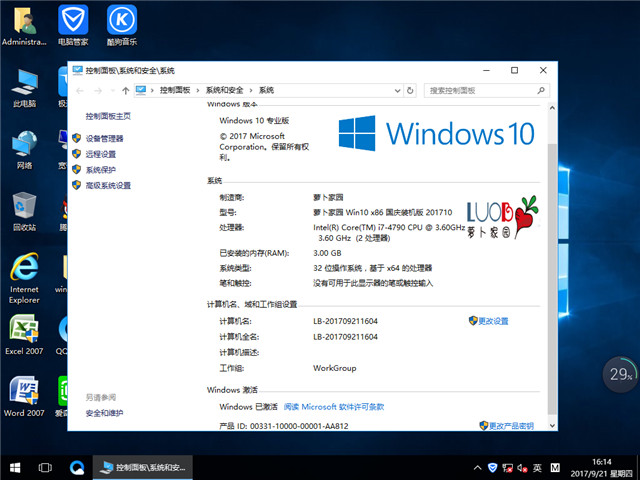Select the WorkGroup value text
The height and width of the screenshot is (480, 640).
pyautogui.click(x=334, y=368)
